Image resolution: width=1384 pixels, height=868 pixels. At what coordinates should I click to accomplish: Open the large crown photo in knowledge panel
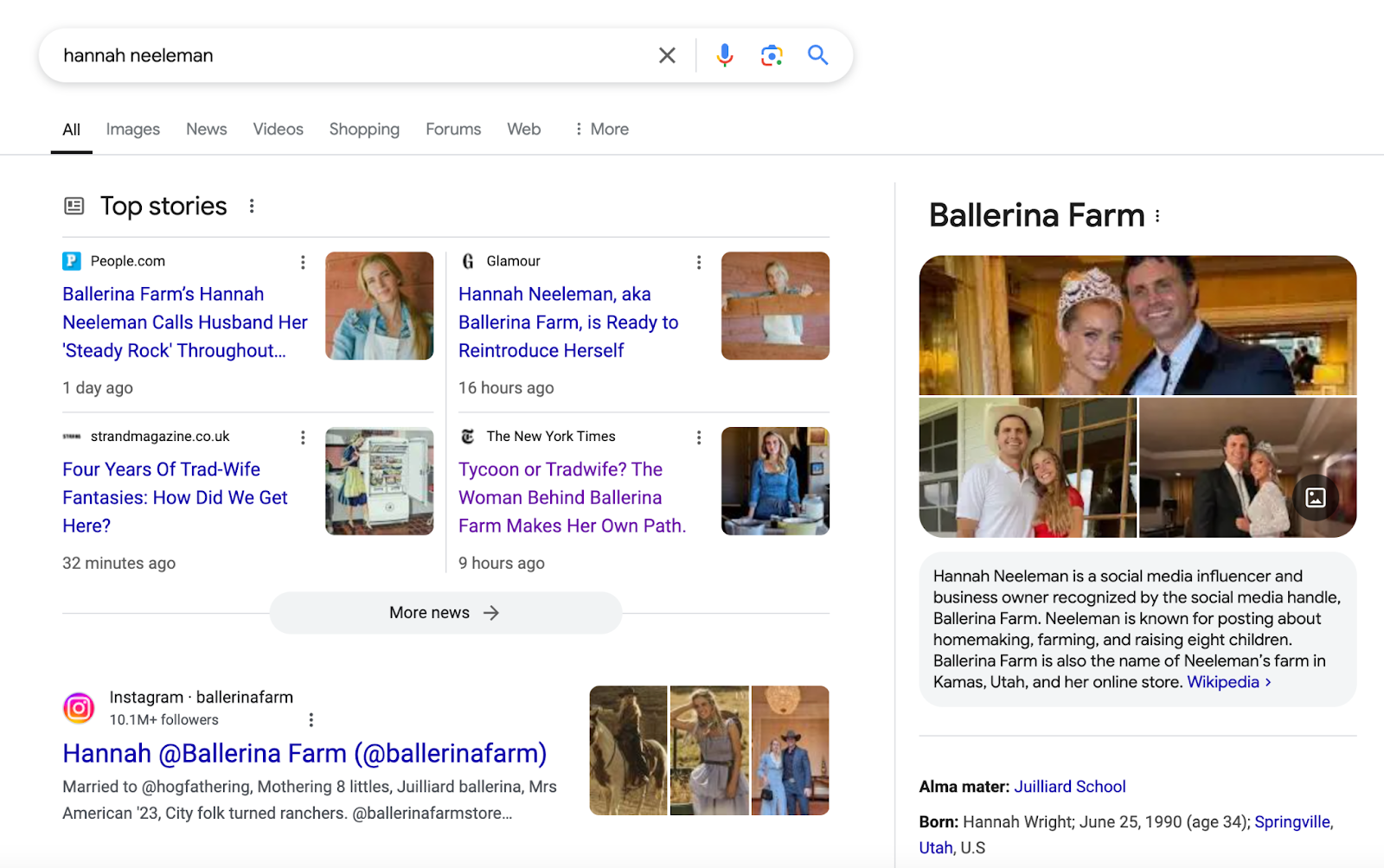click(x=1137, y=325)
